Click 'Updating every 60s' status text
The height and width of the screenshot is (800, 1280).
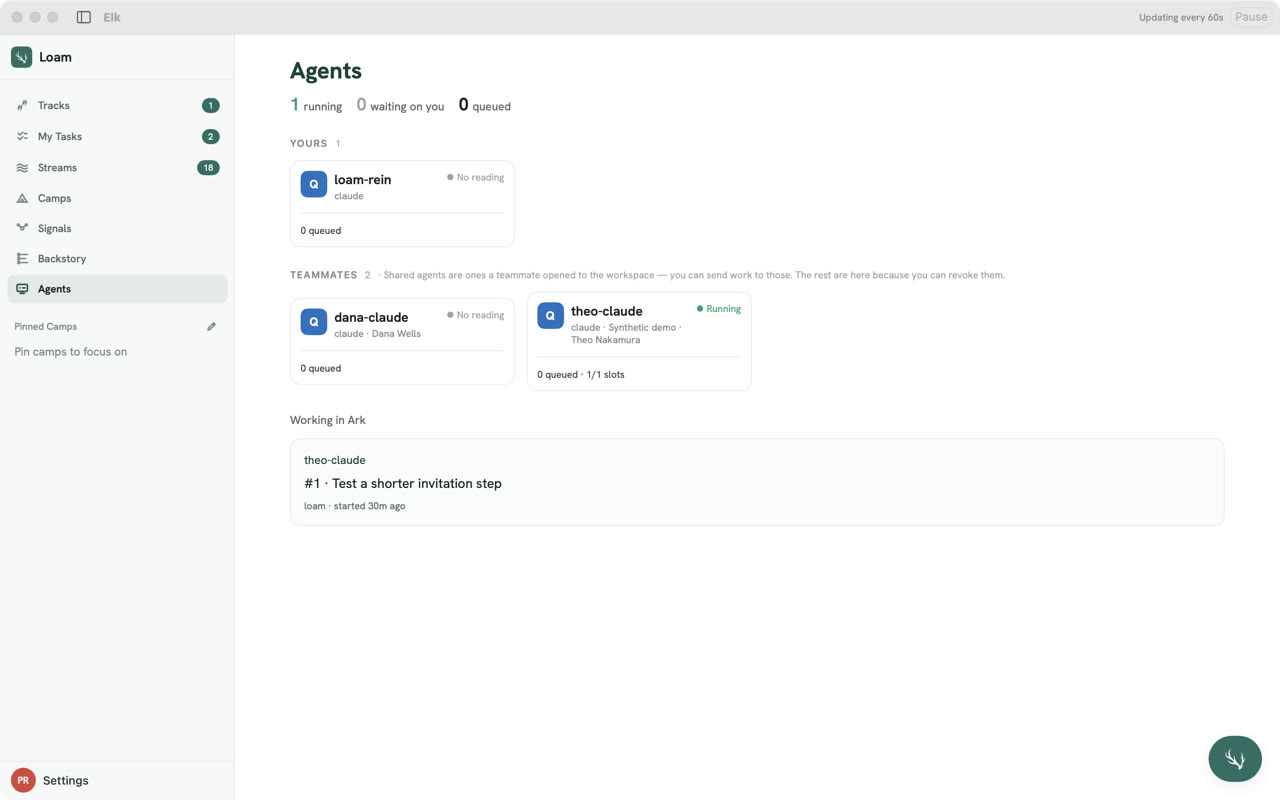point(1181,17)
